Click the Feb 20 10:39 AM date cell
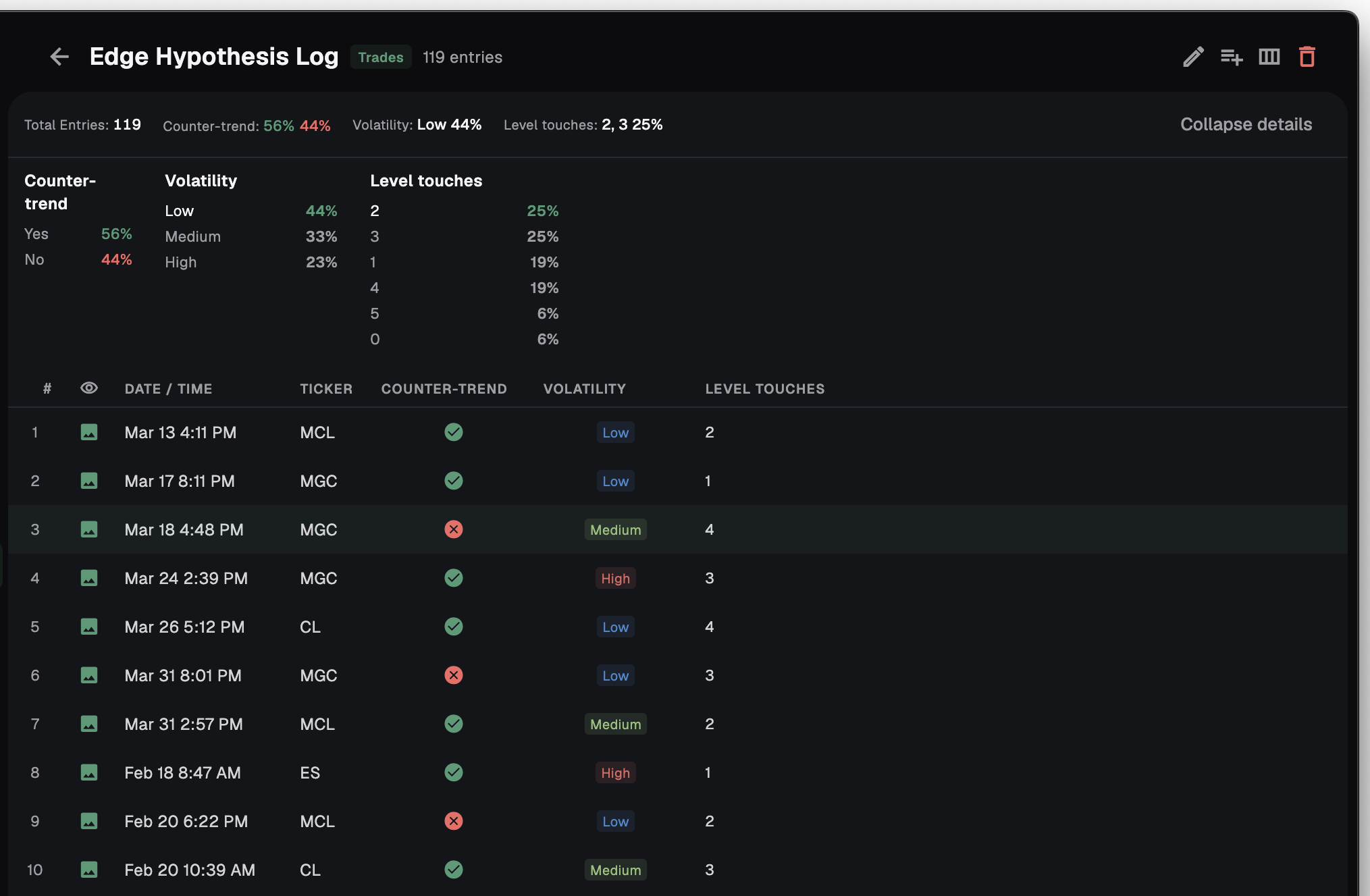Screen dimensions: 1370x896 (x=190, y=870)
